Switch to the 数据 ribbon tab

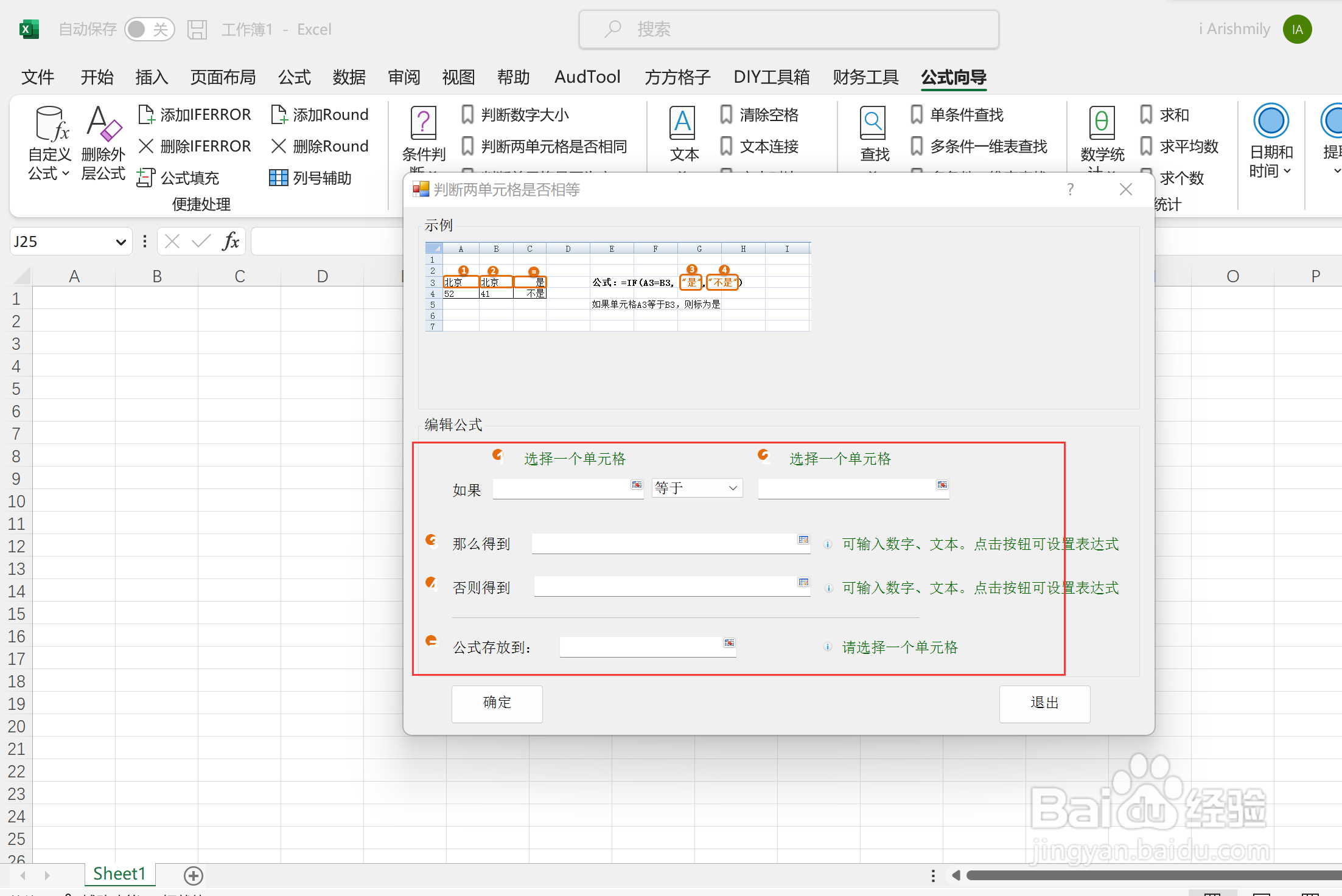tap(349, 77)
